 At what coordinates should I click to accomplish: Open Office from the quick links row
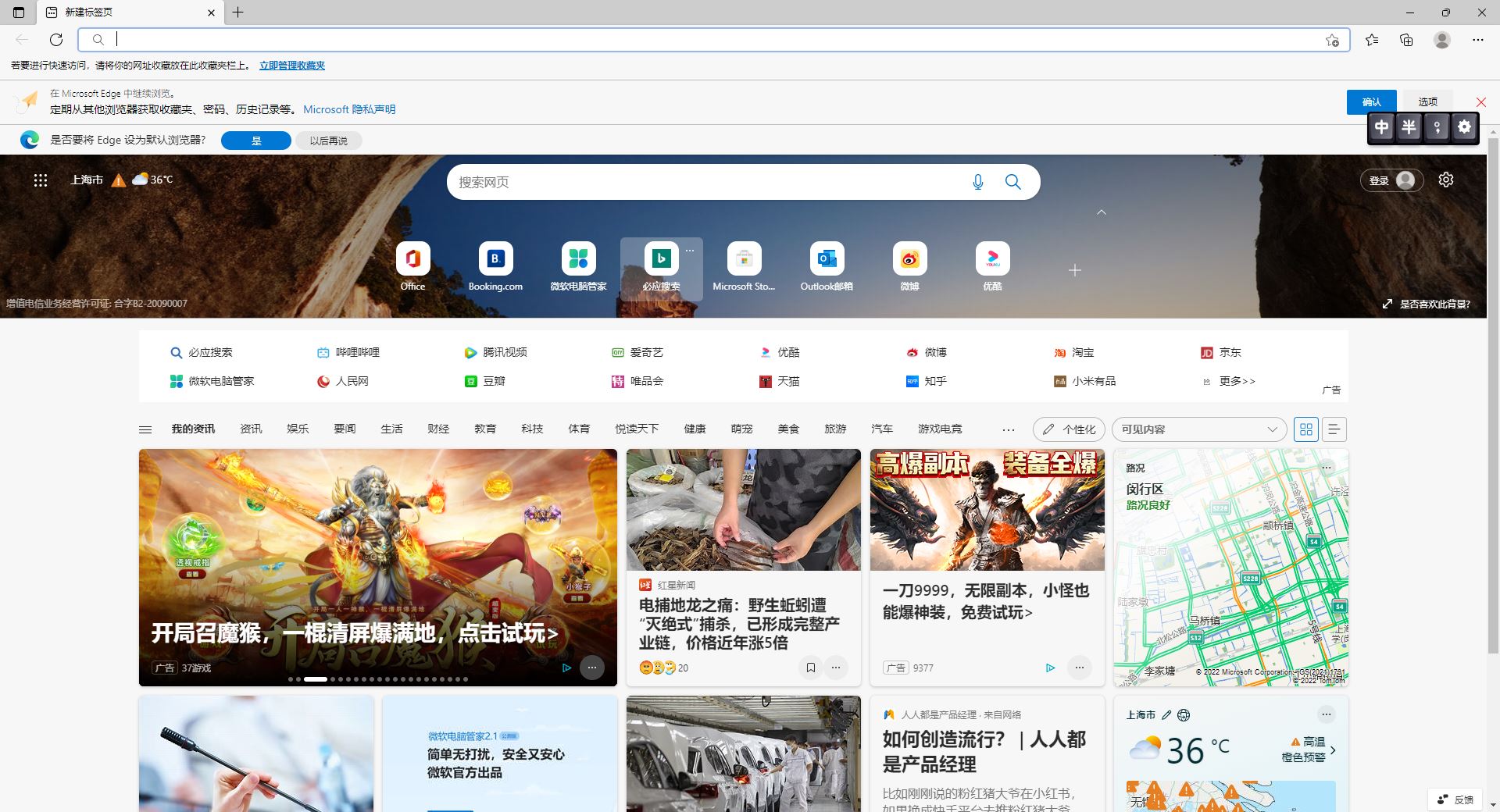pos(412,265)
